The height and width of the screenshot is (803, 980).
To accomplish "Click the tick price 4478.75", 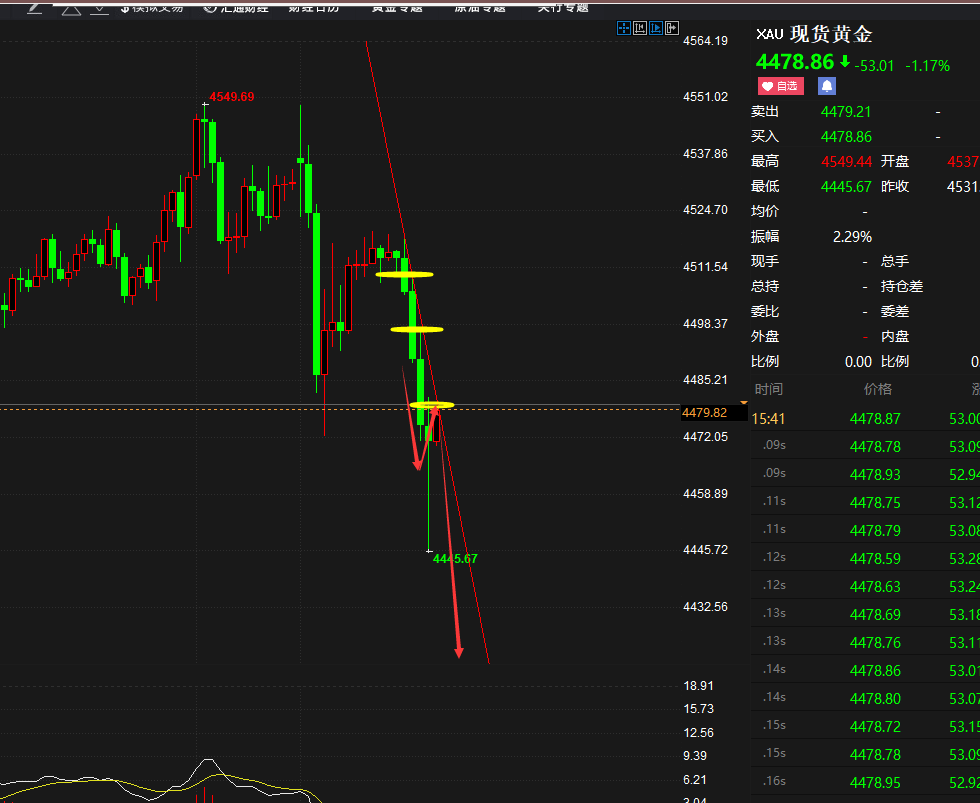I will click(x=875, y=503).
